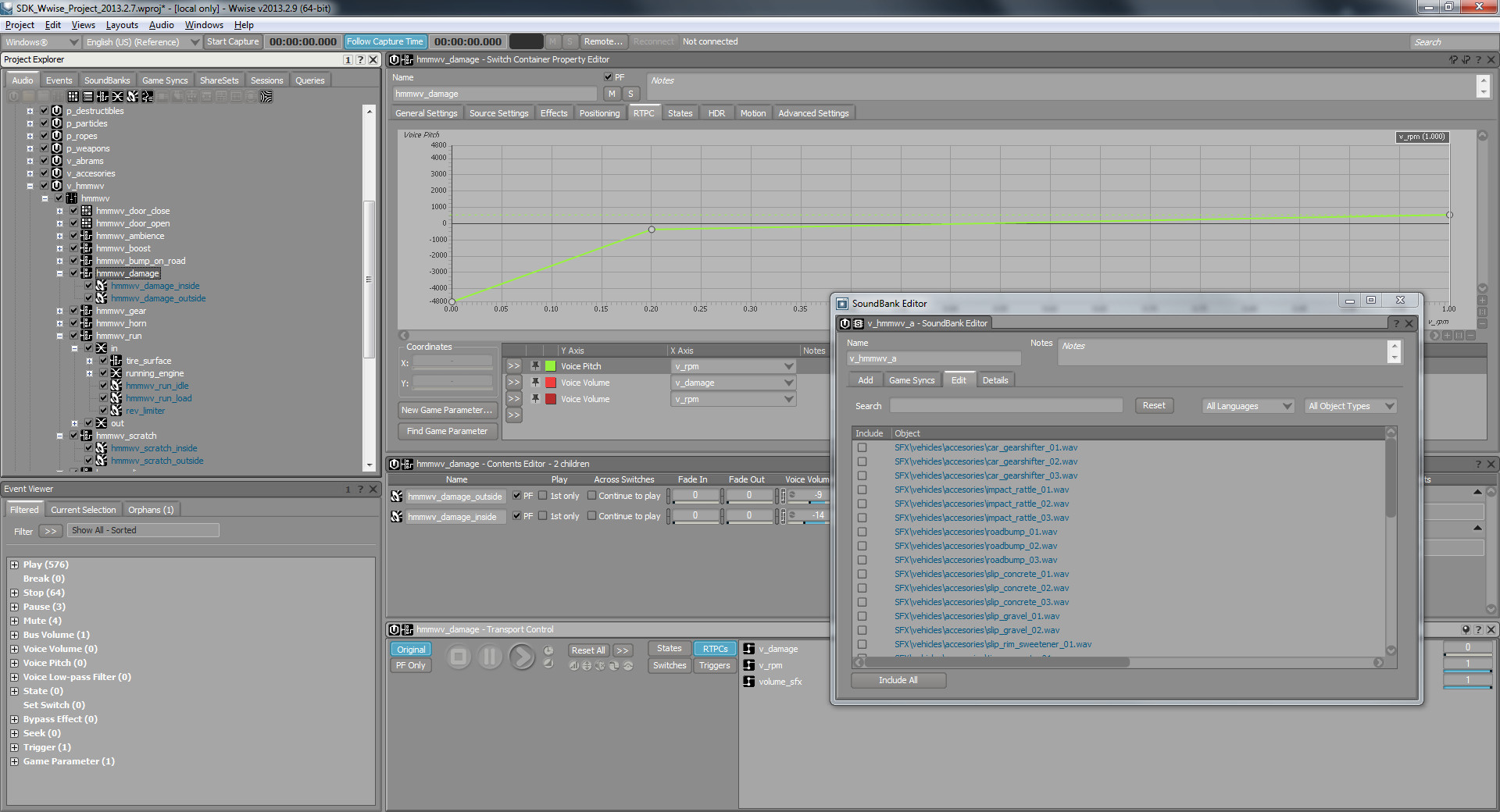This screenshot has height=812, width=1500.
Task: Click the Include All button
Action: [x=898, y=680]
